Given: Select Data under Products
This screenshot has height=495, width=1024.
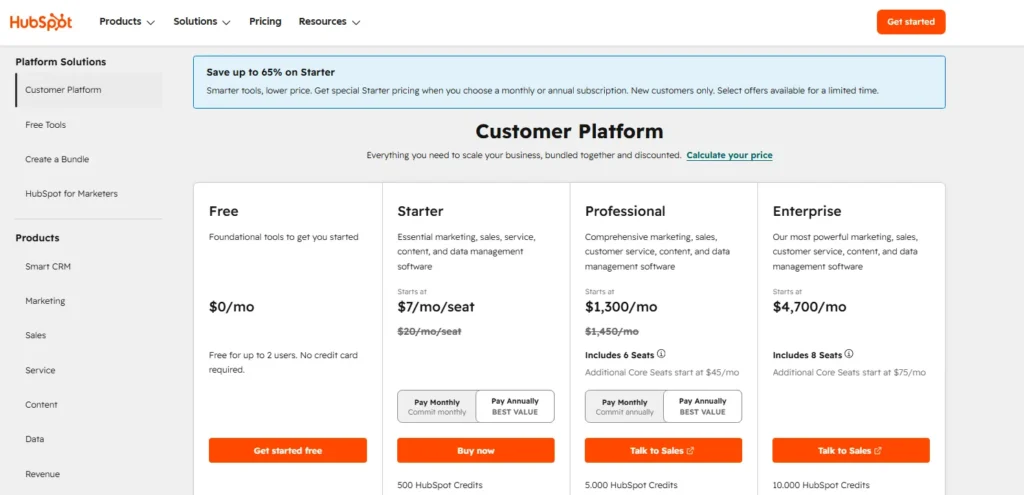Looking at the screenshot, I should (35, 439).
